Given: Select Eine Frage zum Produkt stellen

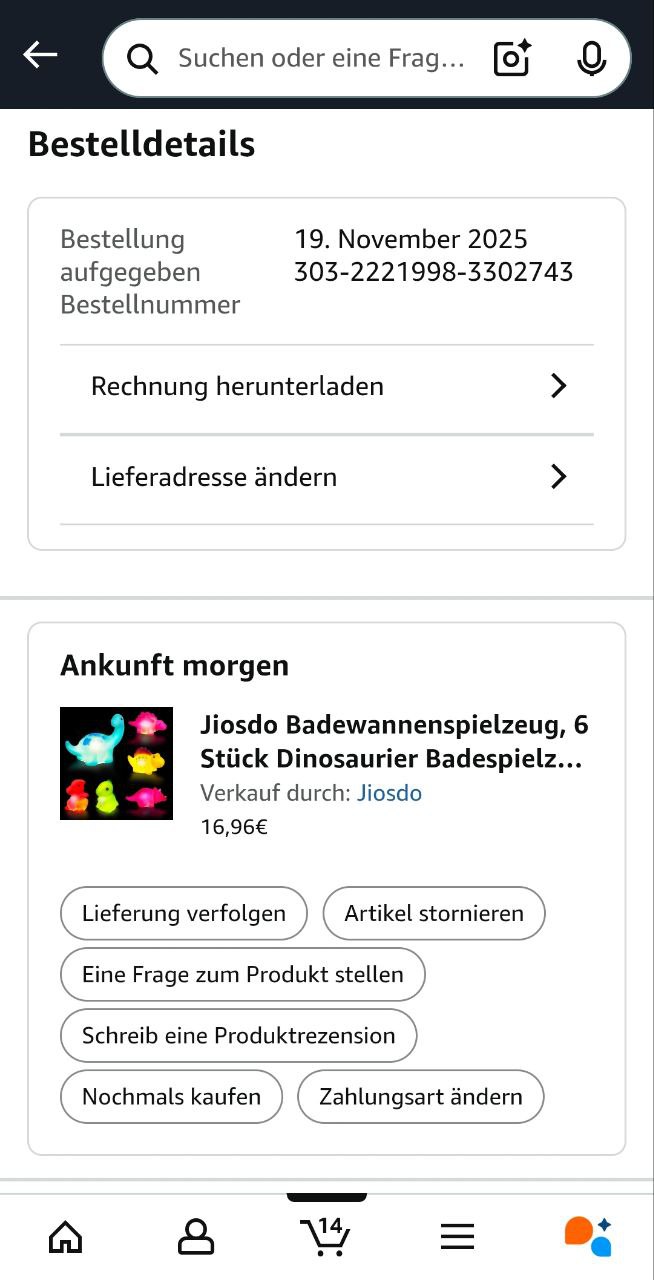Looking at the screenshot, I should click(x=243, y=974).
